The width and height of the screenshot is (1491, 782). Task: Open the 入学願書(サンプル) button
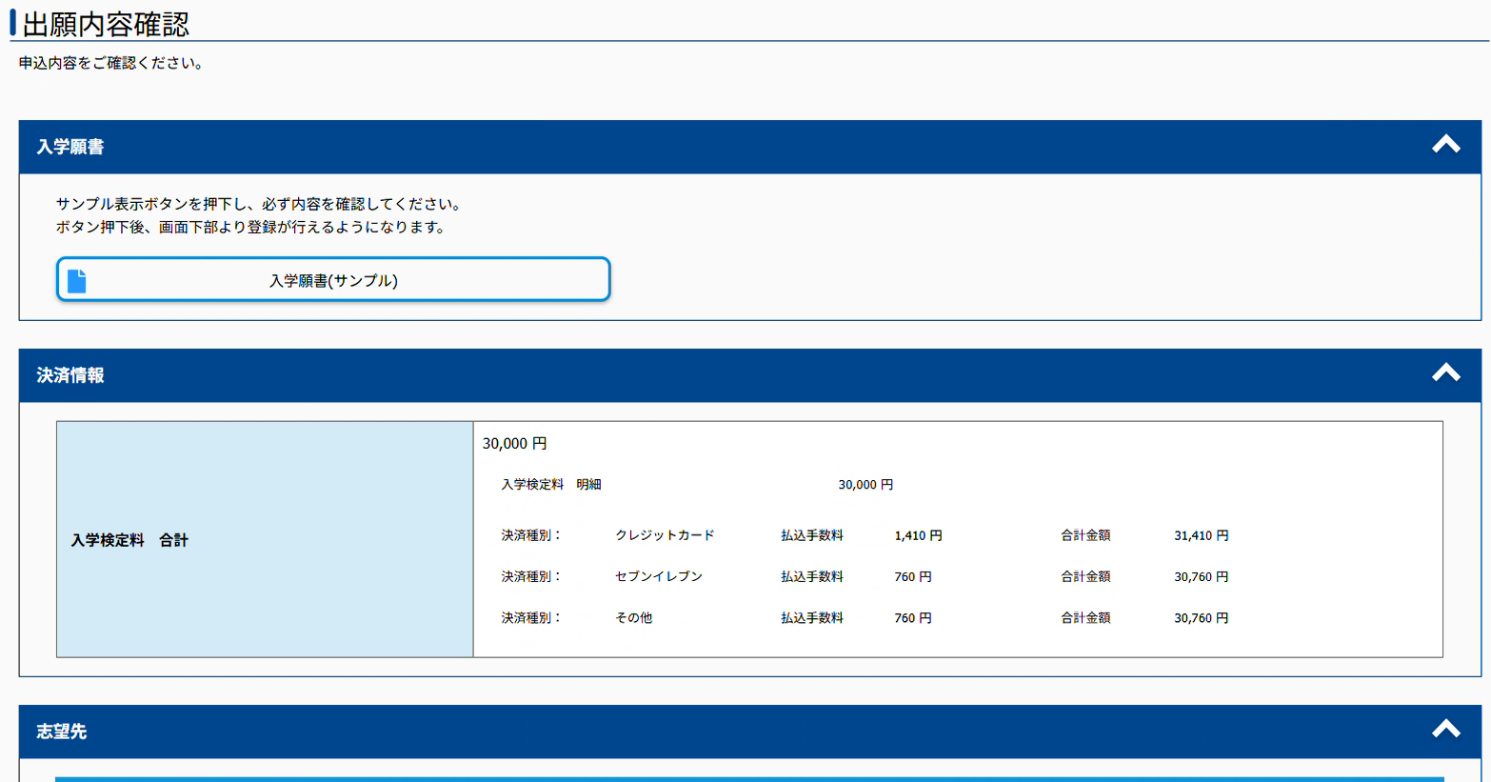point(333,280)
